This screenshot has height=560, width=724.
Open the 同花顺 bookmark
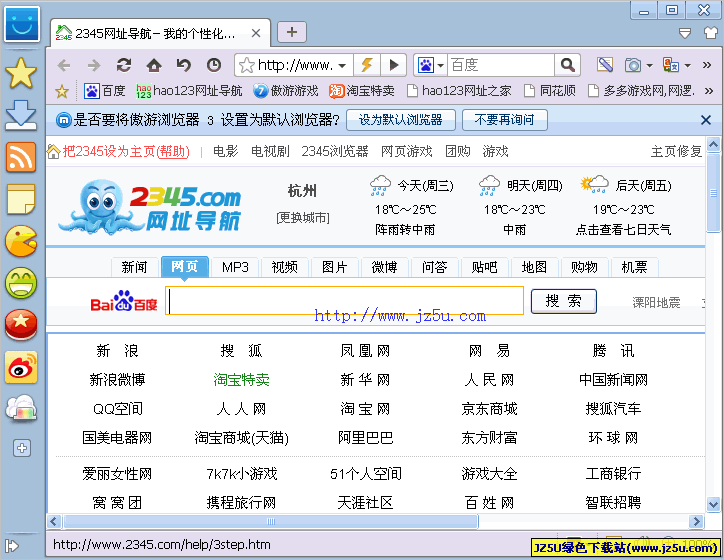[550, 91]
